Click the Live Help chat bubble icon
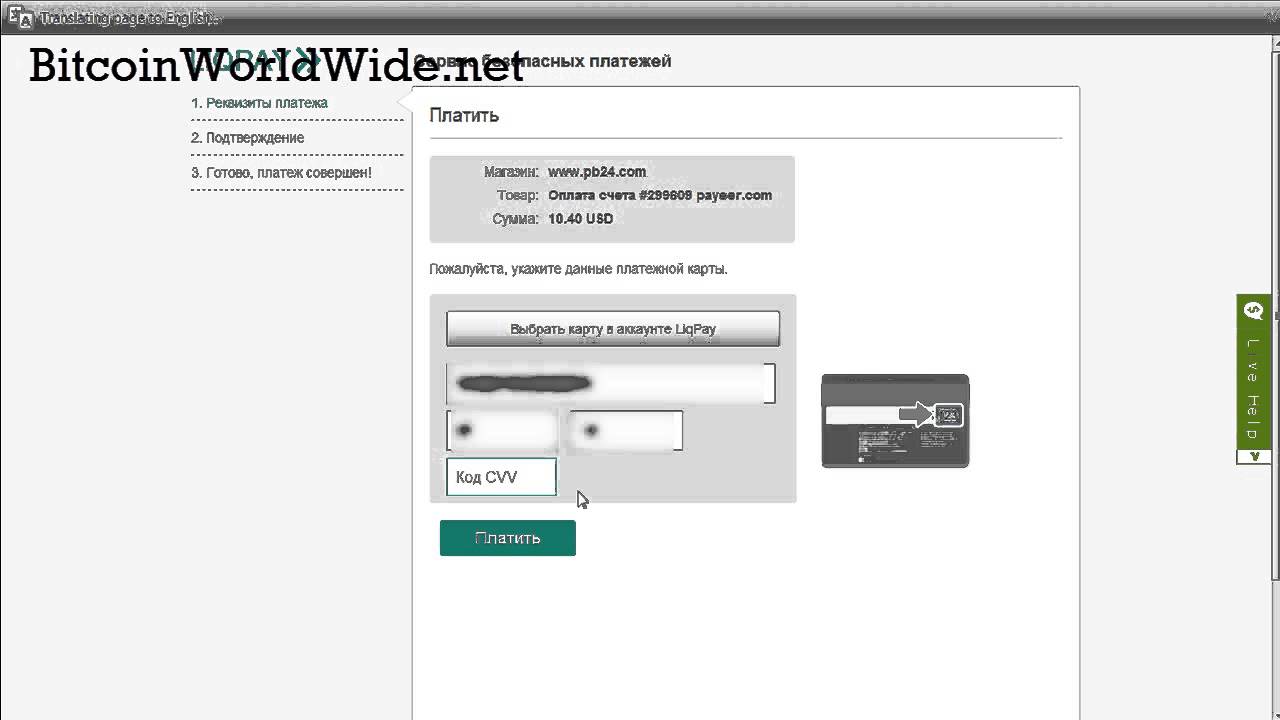Screen dimensions: 1280x720 (1254, 311)
